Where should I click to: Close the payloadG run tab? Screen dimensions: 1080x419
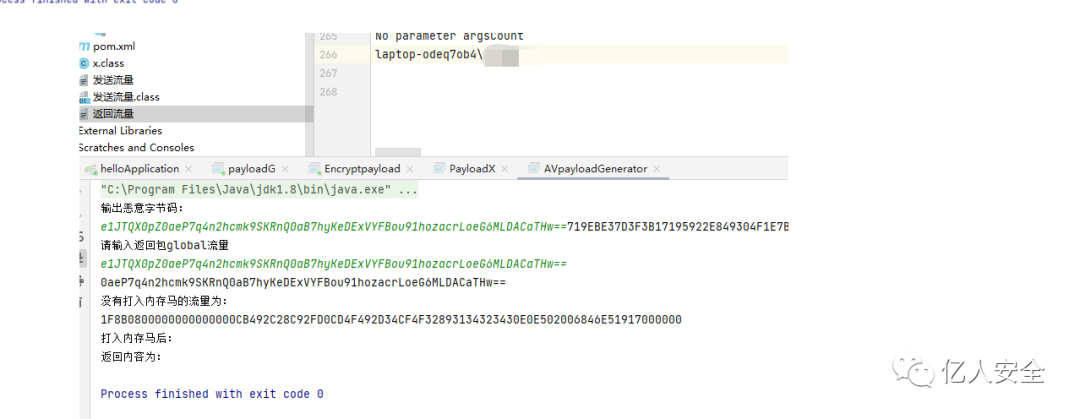click(x=284, y=169)
